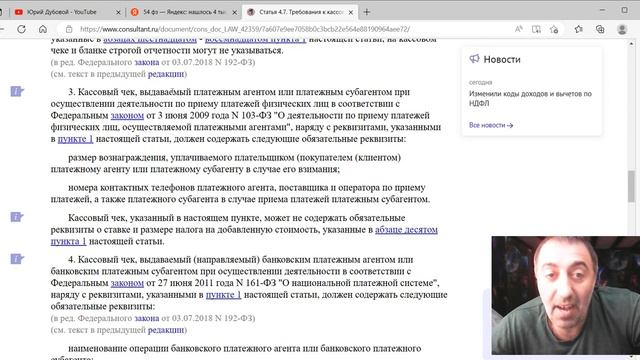Open the favorites list icon

tap(578, 29)
